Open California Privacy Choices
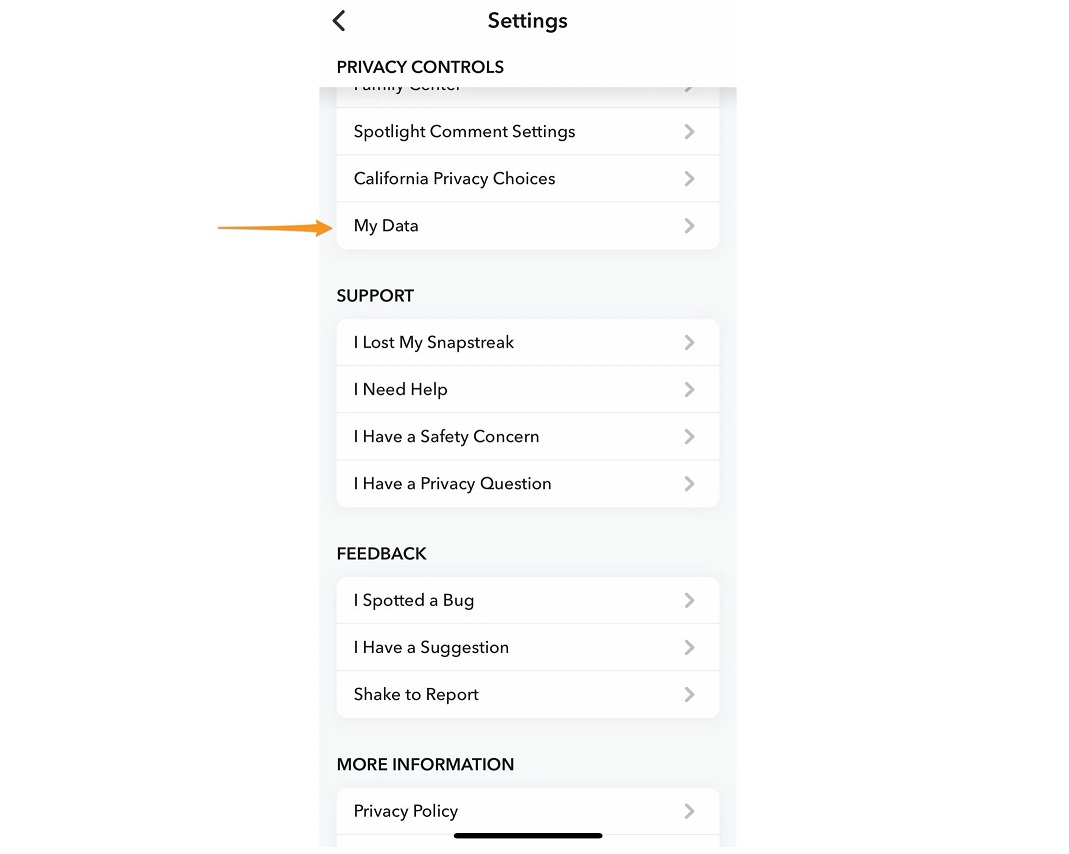The image size is (1069, 854). pyautogui.click(x=454, y=179)
